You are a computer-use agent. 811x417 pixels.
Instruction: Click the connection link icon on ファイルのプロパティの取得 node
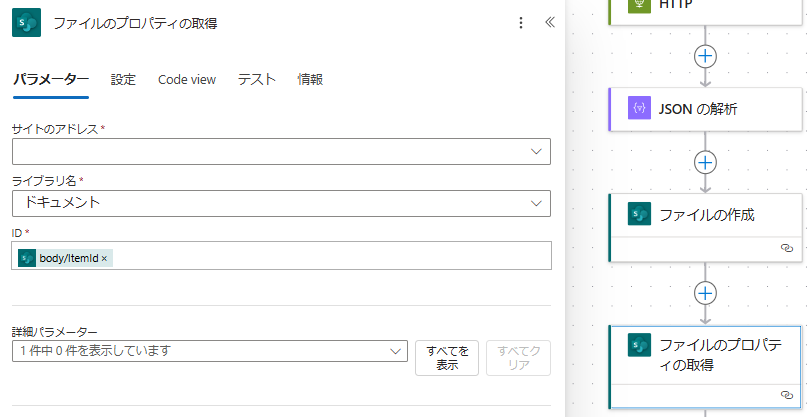coord(787,395)
